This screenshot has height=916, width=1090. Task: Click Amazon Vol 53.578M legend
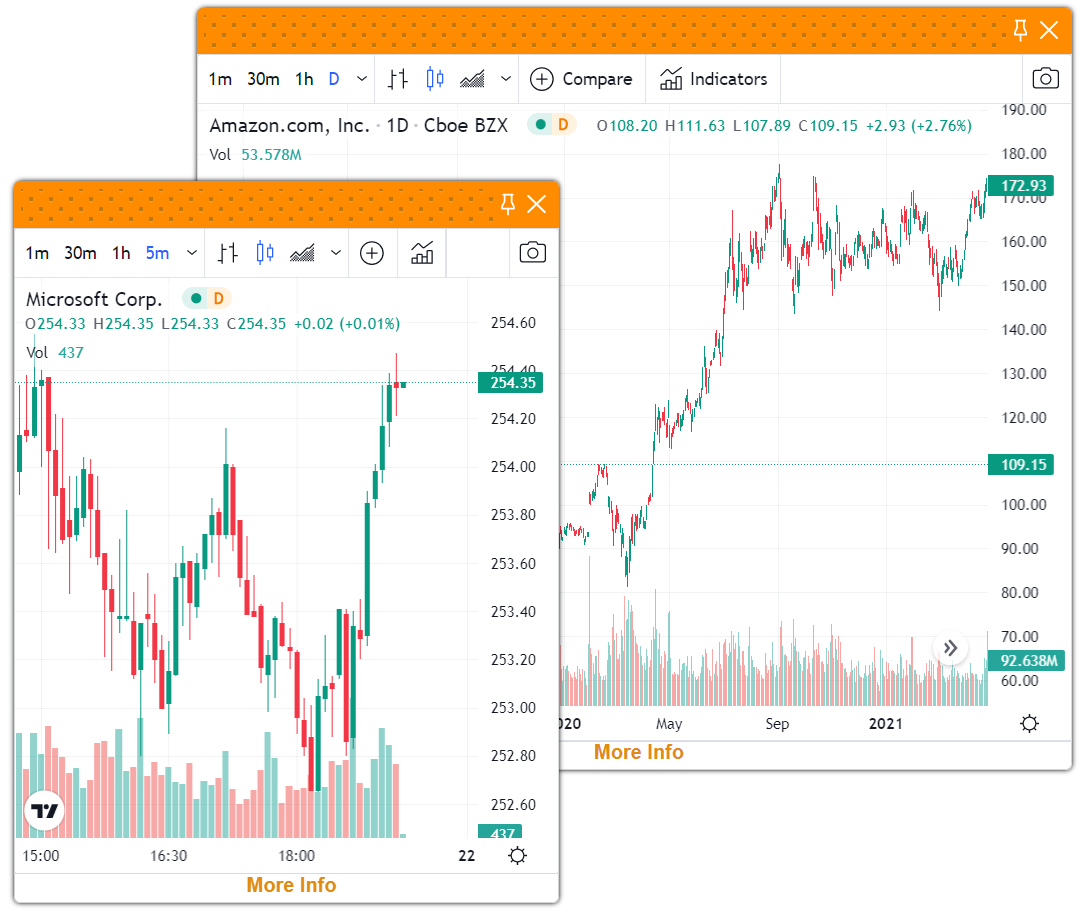[x=256, y=155]
